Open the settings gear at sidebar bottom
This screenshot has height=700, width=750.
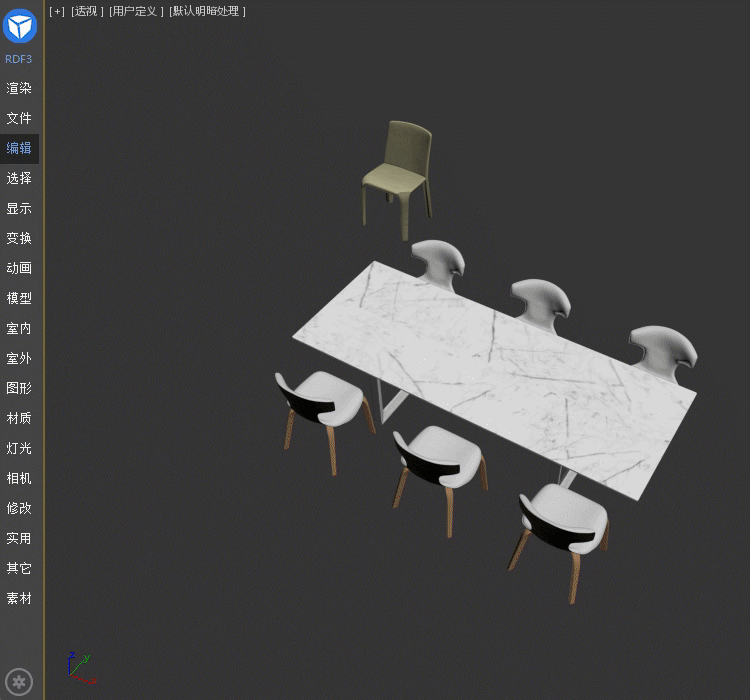tap(19, 681)
